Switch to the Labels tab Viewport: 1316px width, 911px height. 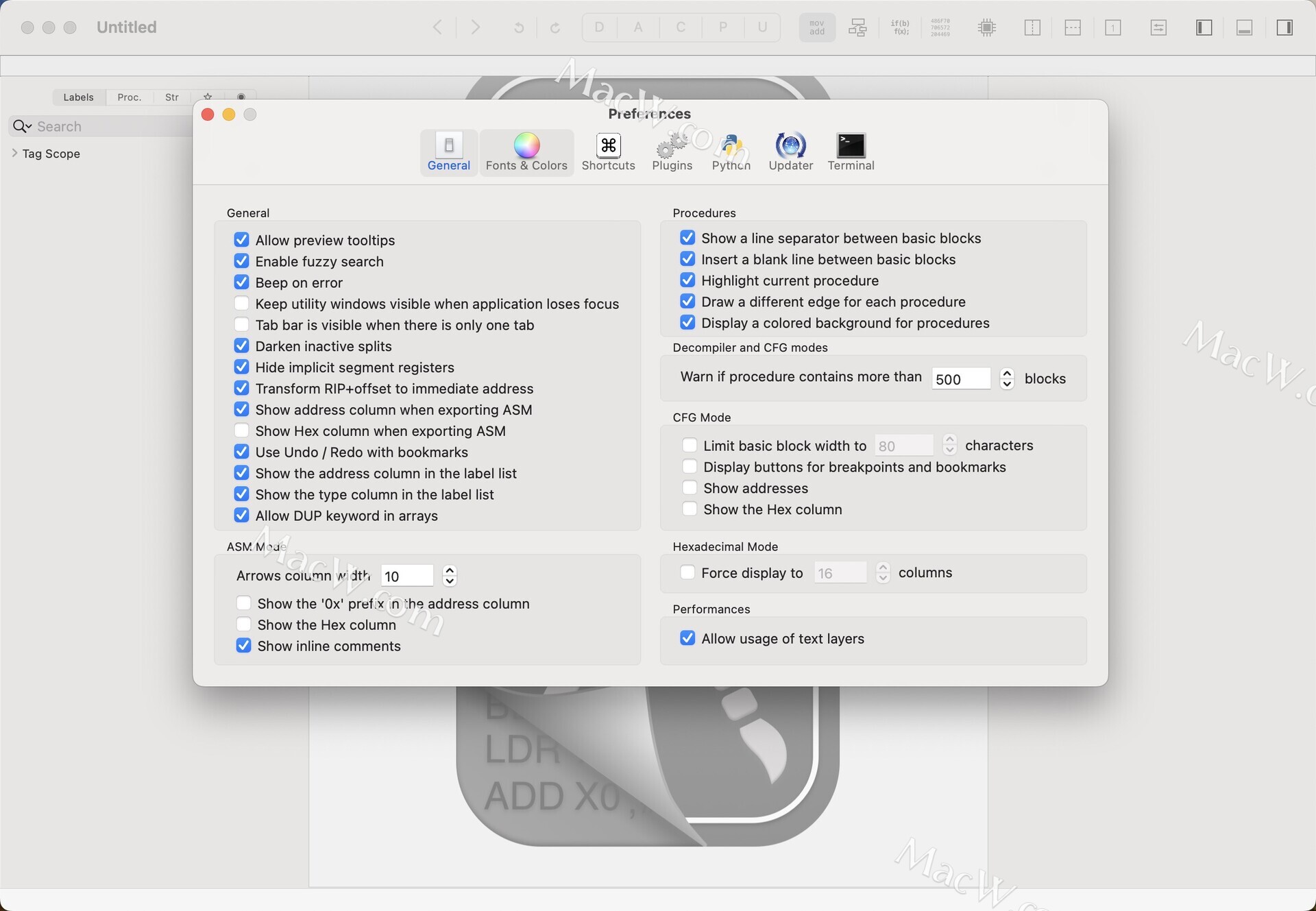point(78,97)
